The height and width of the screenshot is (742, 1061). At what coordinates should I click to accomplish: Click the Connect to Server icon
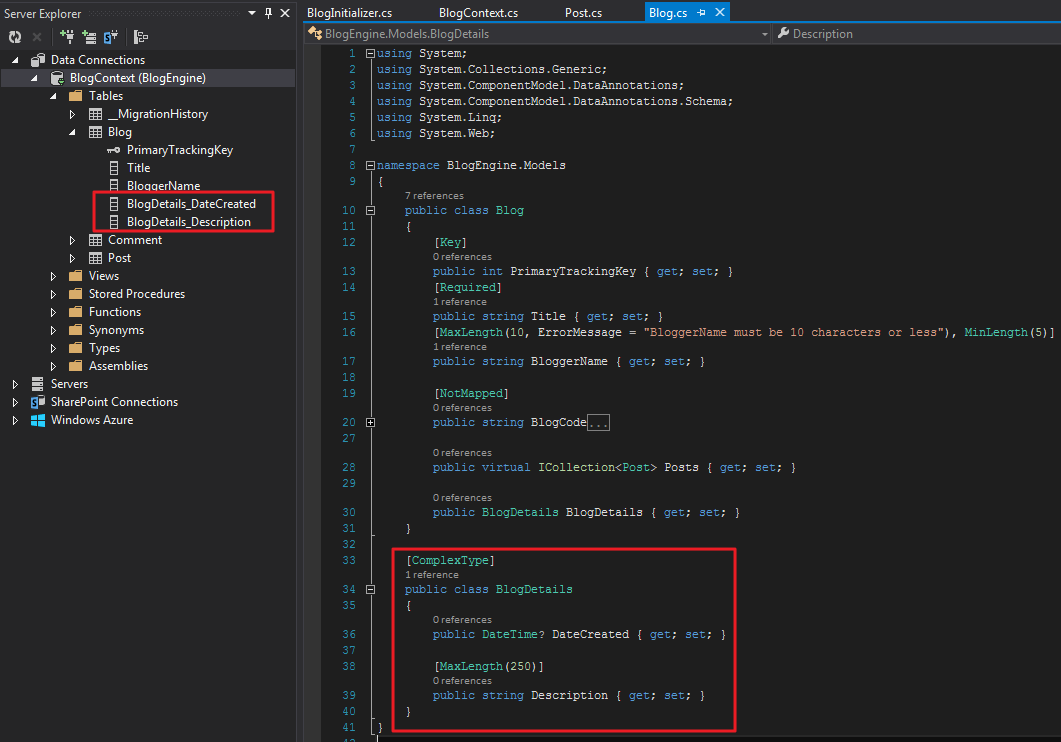(89, 37)
